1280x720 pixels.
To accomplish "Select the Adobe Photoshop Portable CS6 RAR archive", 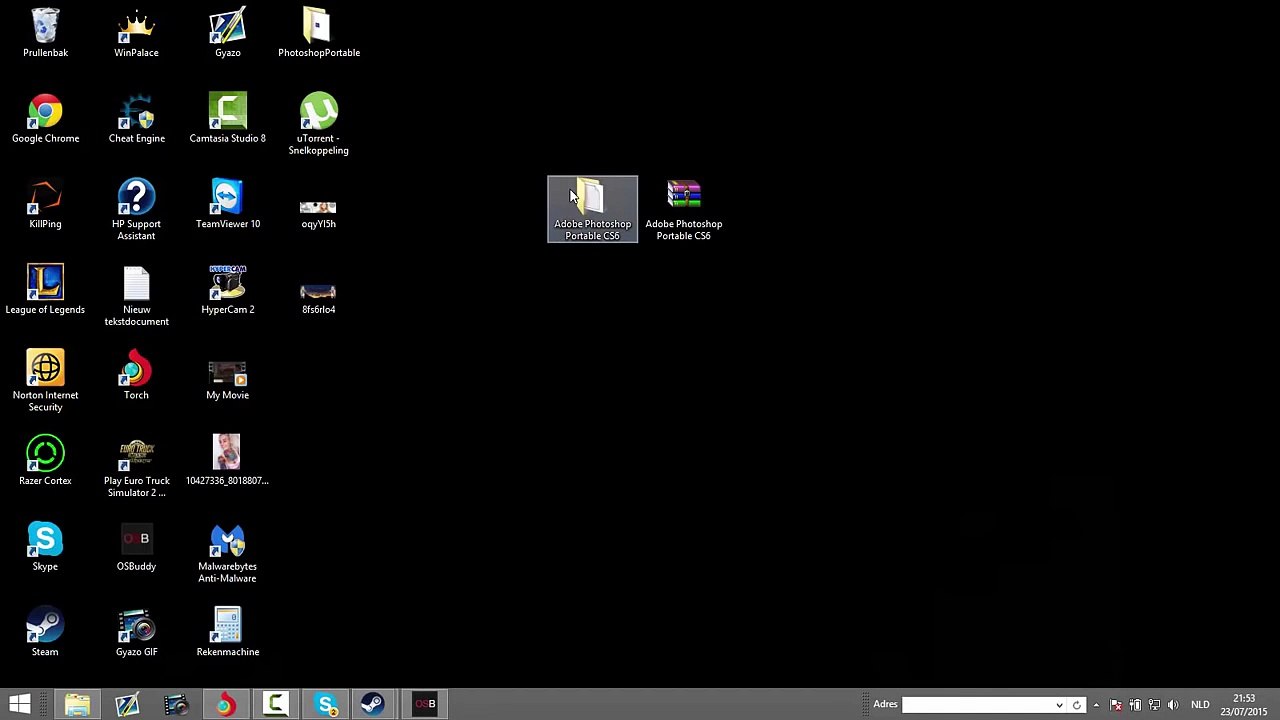I will point(684,209).
